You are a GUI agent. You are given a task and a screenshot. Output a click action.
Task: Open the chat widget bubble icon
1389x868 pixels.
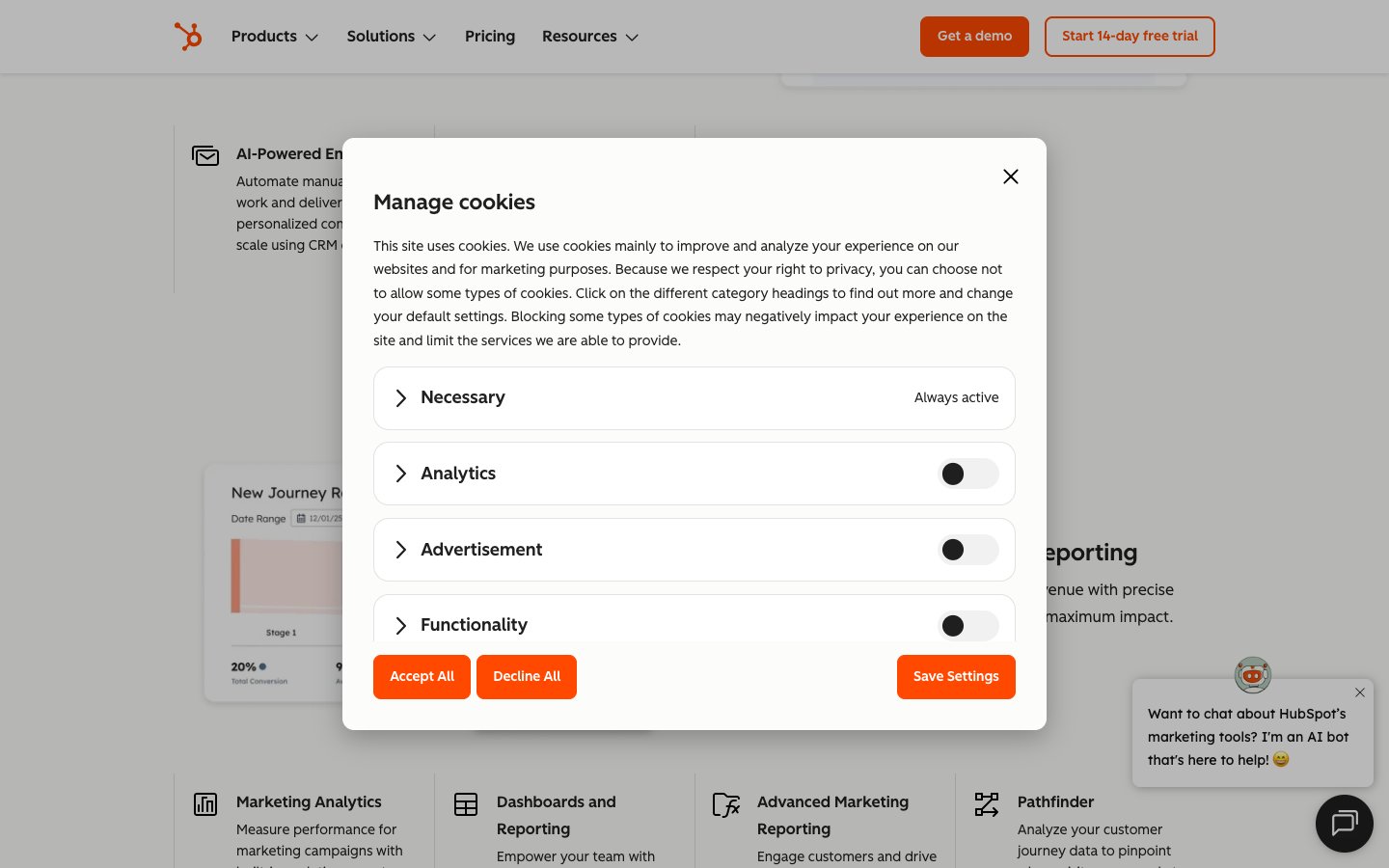[1344, 823]
